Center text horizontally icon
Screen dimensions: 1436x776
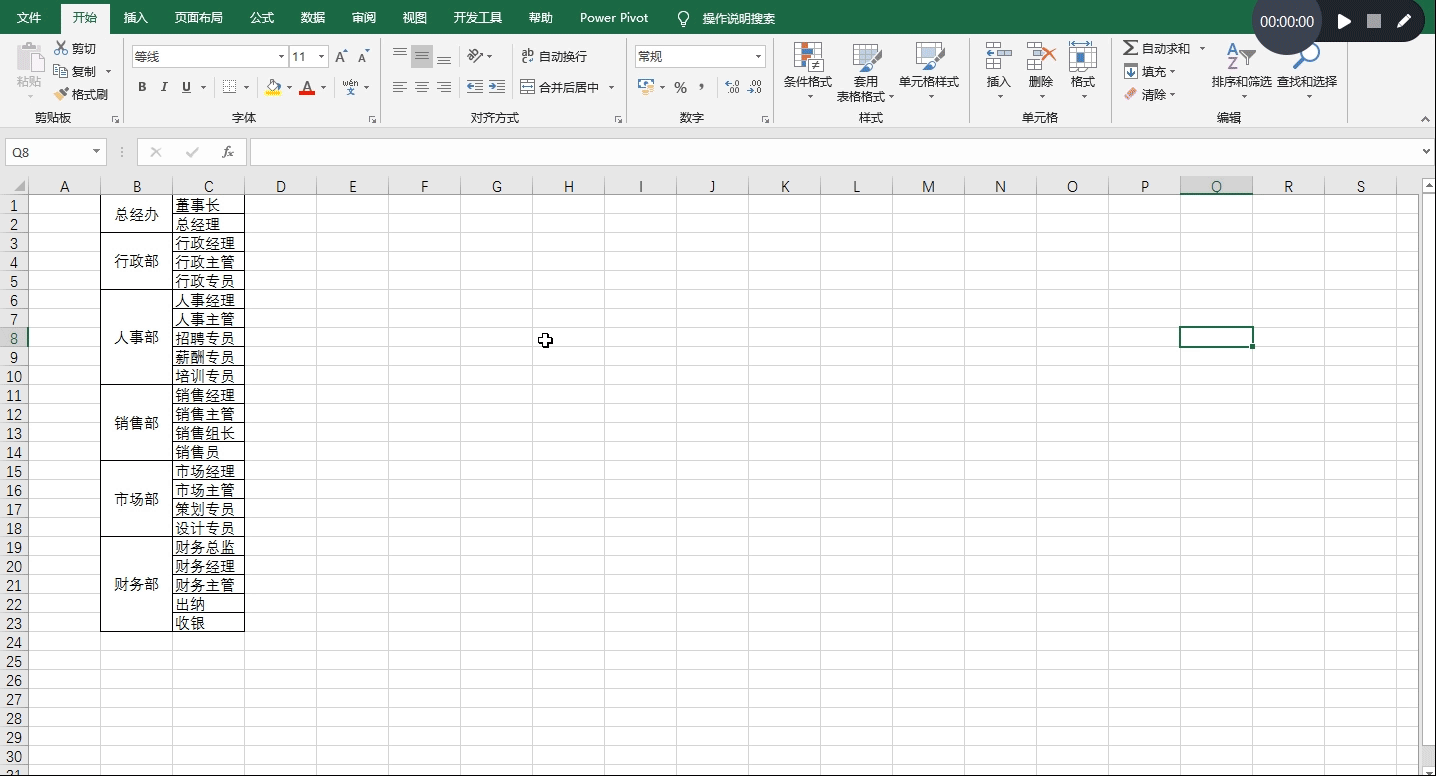tap(422, 87)
